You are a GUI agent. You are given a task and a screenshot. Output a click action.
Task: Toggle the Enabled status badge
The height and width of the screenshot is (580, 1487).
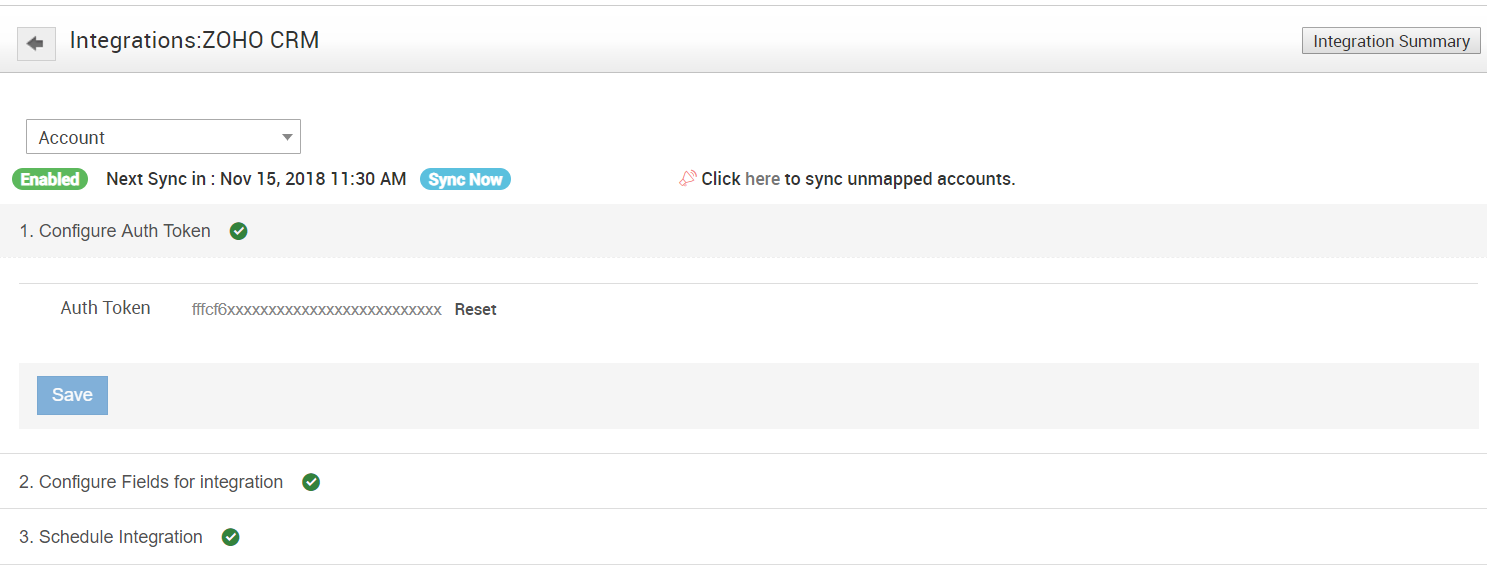point(50,179)
